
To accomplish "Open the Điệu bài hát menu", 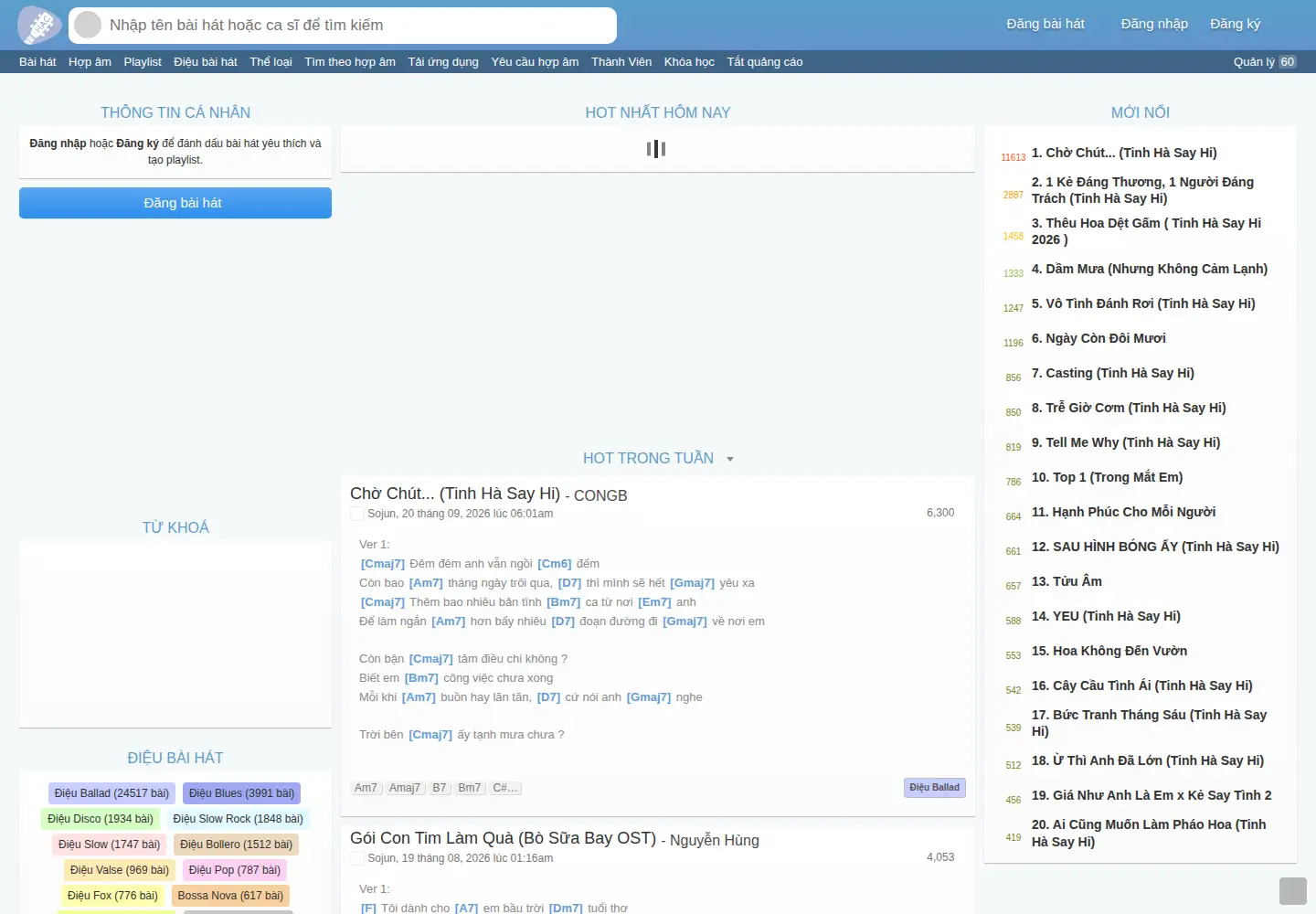I will 206,62.
